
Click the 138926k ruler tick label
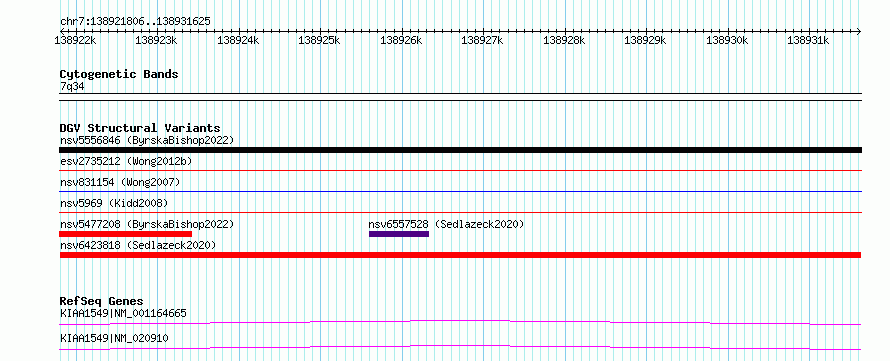coord(401,40)
